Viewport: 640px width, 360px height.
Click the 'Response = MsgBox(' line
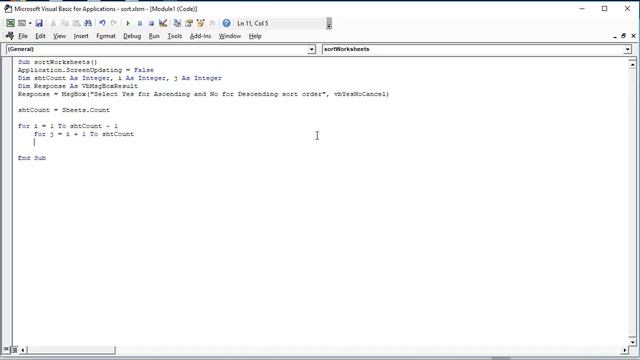pyautogui.click(x=203, y=94)
